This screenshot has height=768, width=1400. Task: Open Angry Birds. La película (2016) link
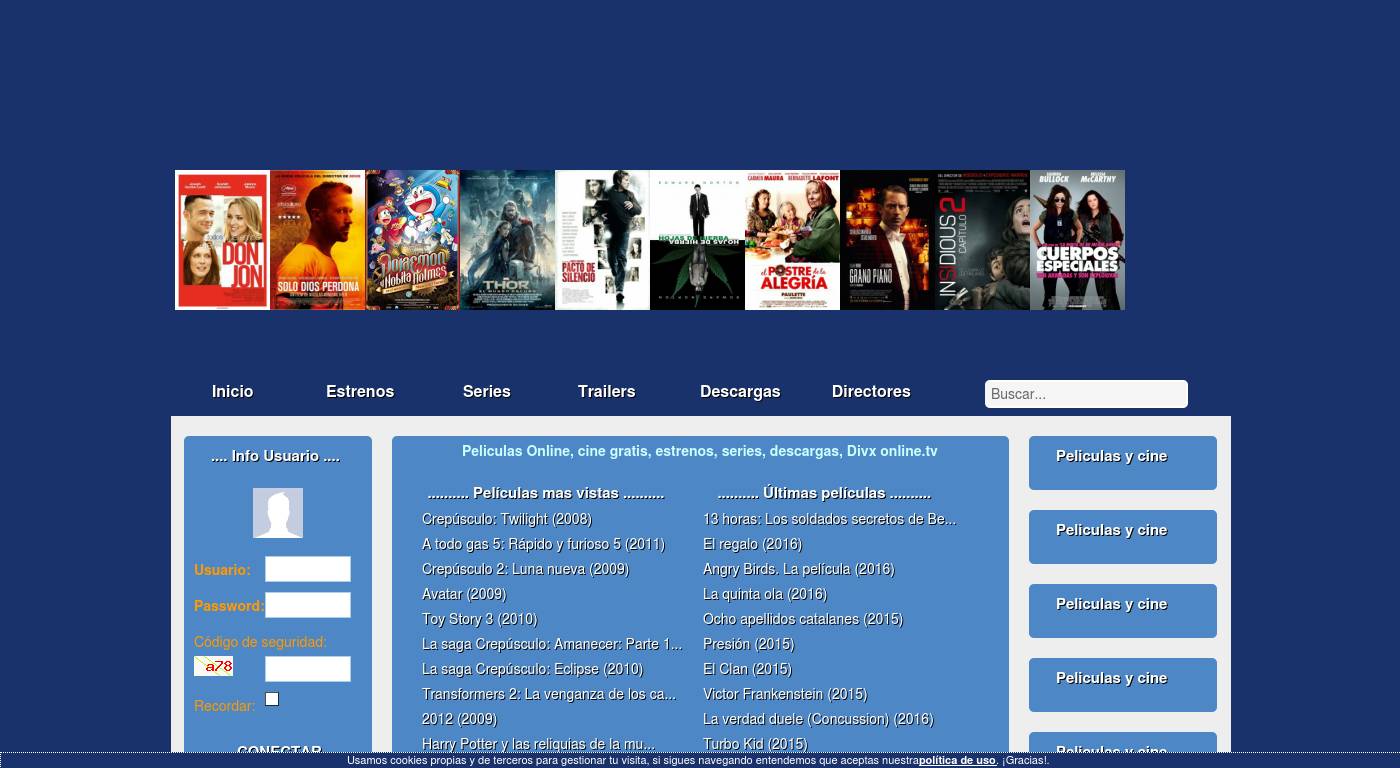798,569
